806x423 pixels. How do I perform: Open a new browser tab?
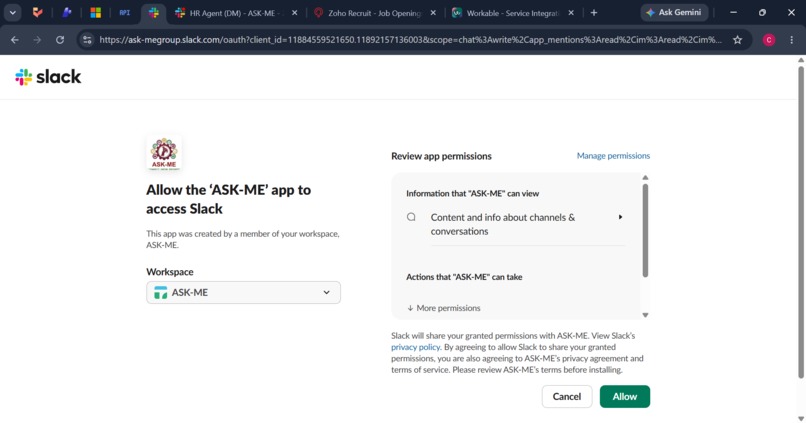(x=594, y=13)
